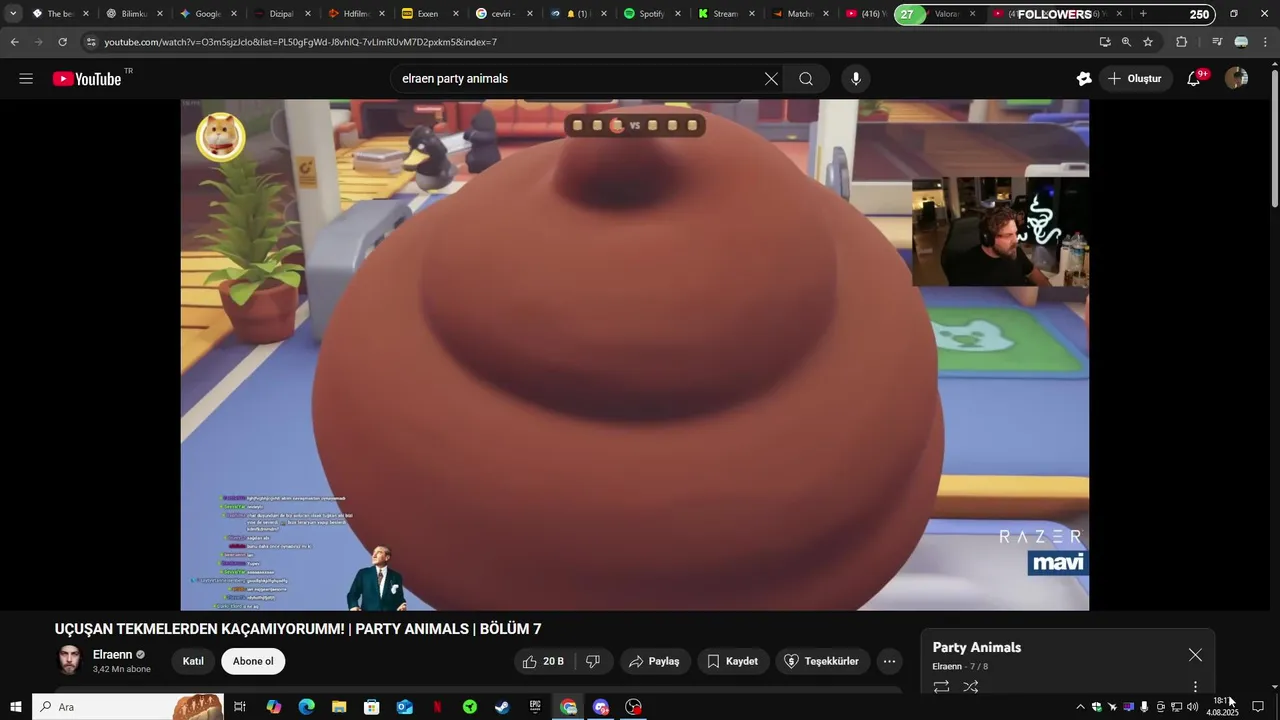Run search with the magnifier button
The width and height of the screenshot is (1280, 720).
point(806,79)
